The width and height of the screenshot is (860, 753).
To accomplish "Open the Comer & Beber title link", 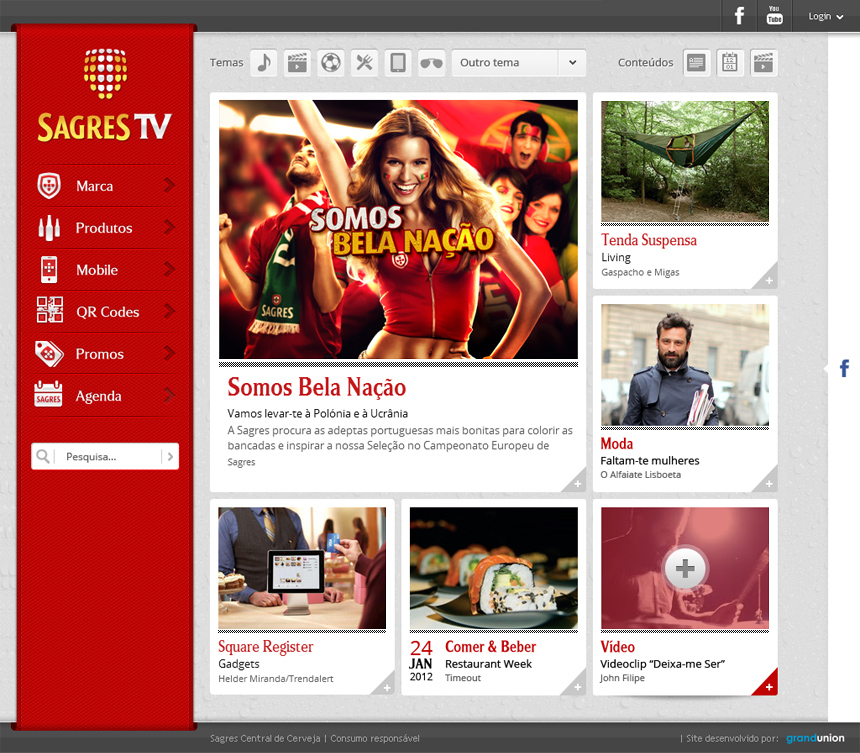I will click(490, 647).
